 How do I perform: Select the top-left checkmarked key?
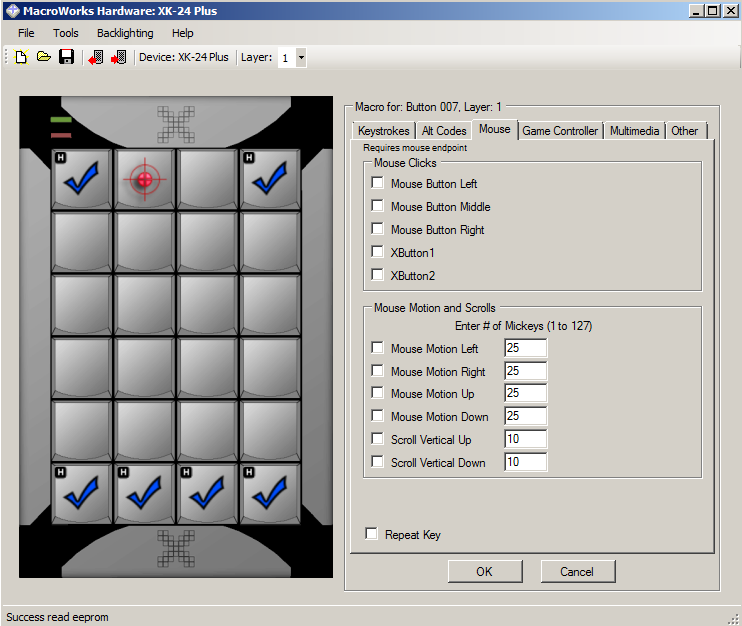coord(82,180)
